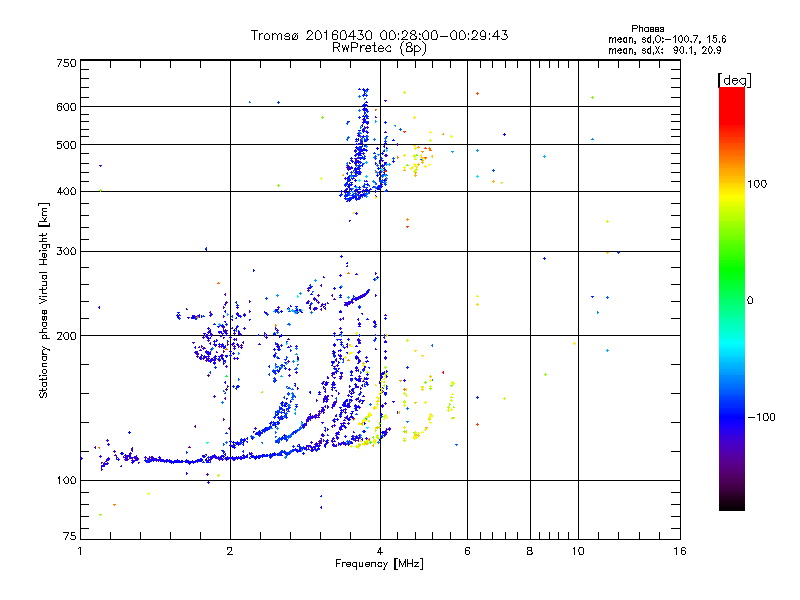800x600 pixels.
Task: Click the black bottom of the colorbar
Action: 732,503
